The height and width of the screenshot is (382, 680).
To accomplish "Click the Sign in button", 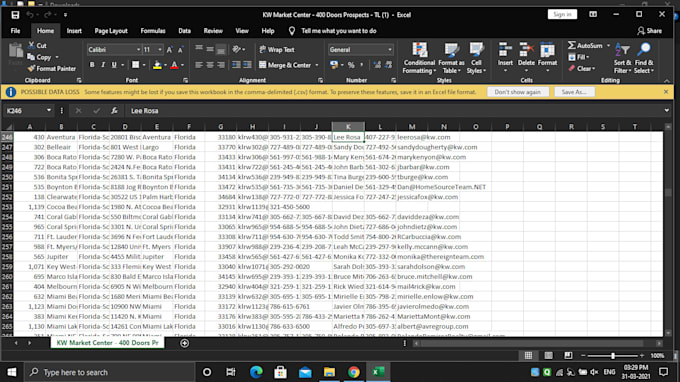I will pos(562,14).
